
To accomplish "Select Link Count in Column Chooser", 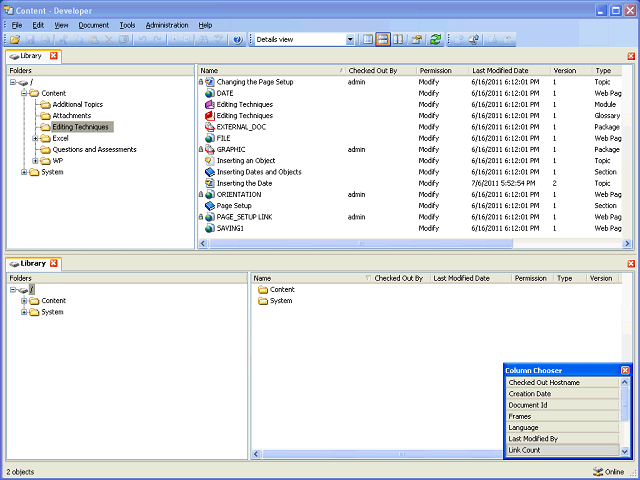I will tap(563, 450).
